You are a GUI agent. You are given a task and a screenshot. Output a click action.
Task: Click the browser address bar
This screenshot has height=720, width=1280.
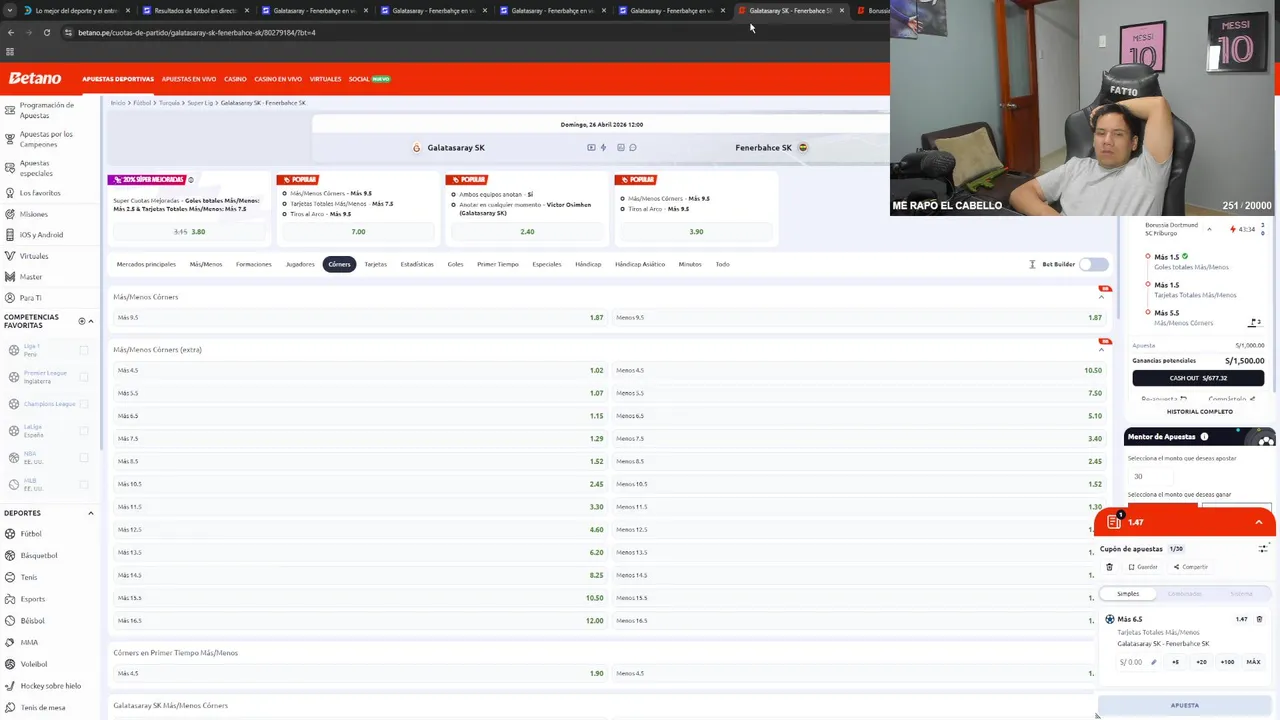(x=470, y=32)
